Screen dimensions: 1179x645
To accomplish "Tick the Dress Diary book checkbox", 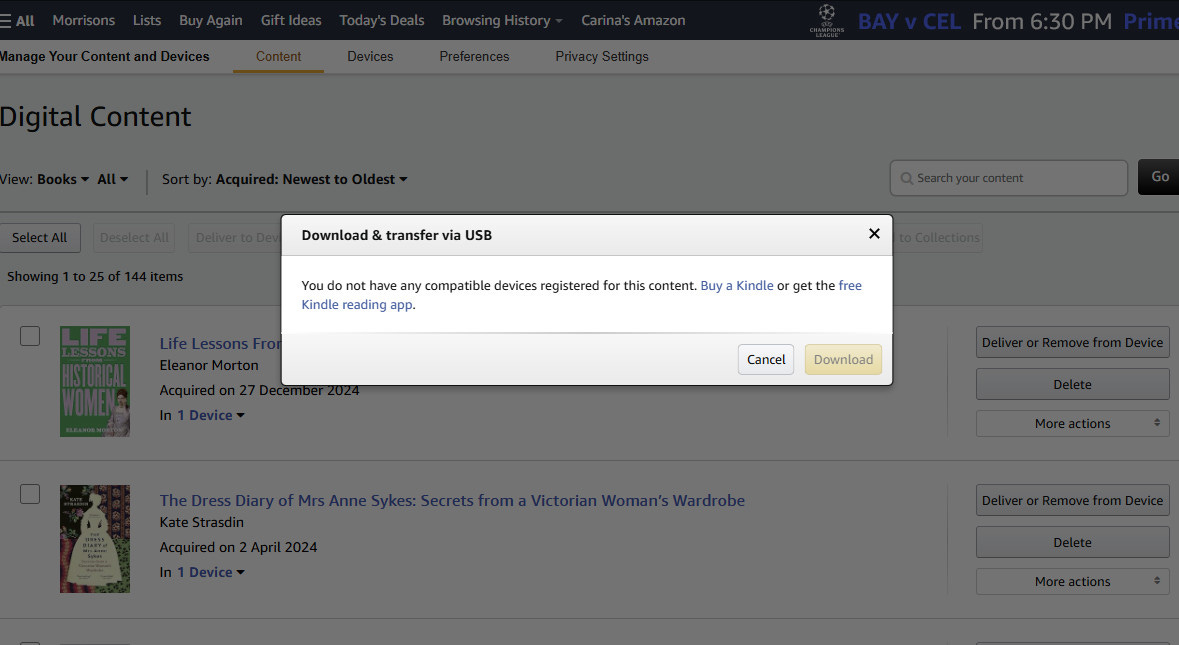I will coord(30,494).
